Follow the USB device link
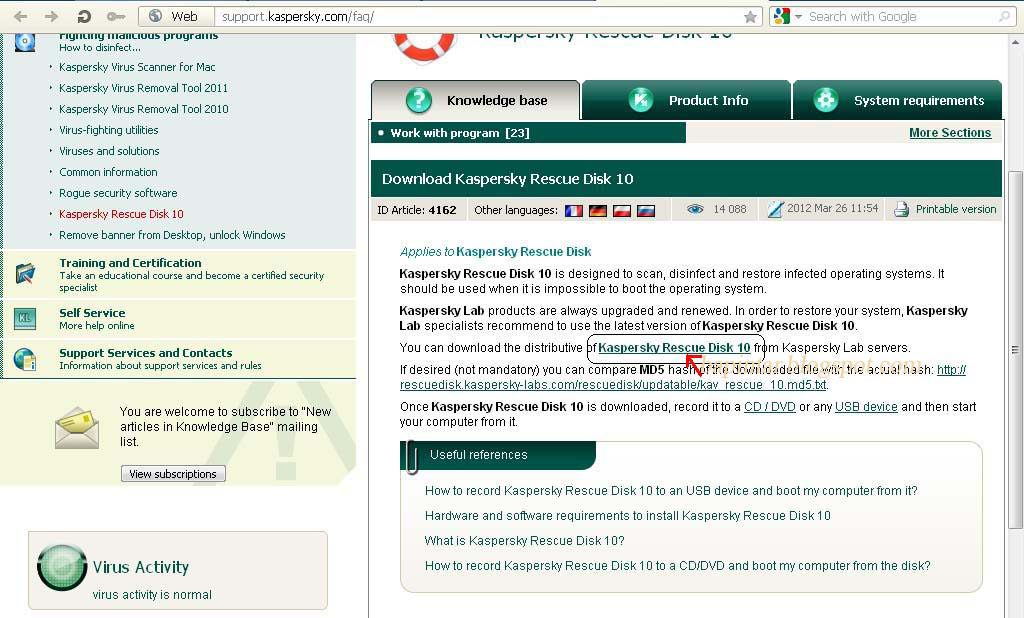This screenshot has width=1024, height=618. click(866, 406)
